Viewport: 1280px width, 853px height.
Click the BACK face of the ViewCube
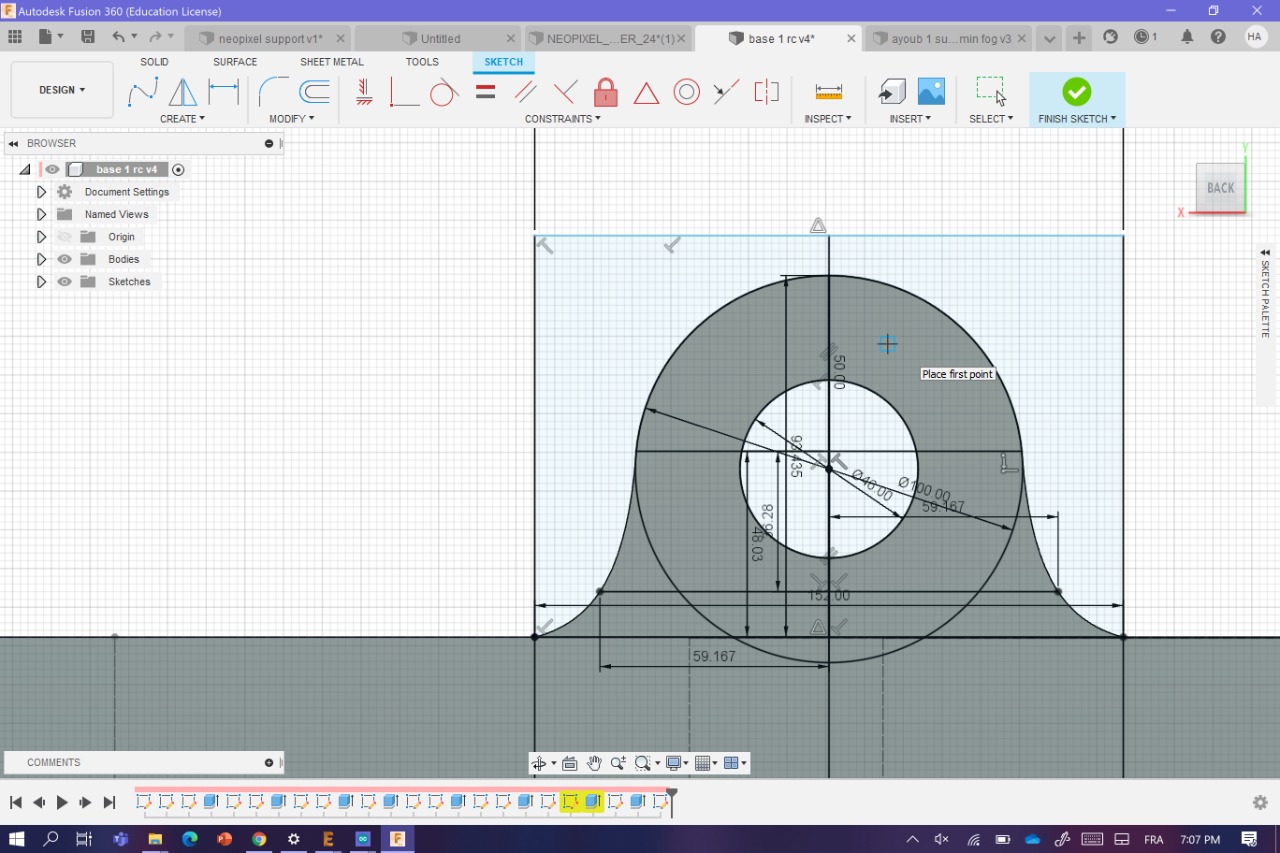point(1220,188)
